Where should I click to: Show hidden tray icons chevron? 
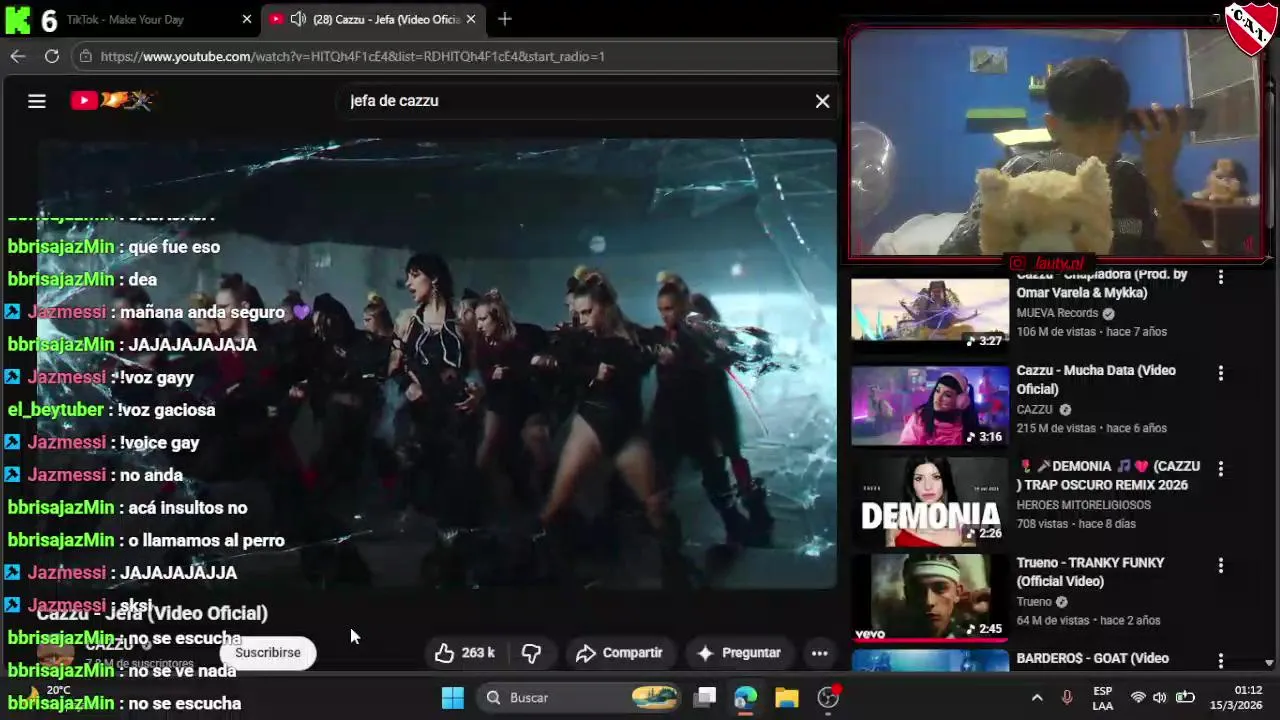[x=1037, y=698]
